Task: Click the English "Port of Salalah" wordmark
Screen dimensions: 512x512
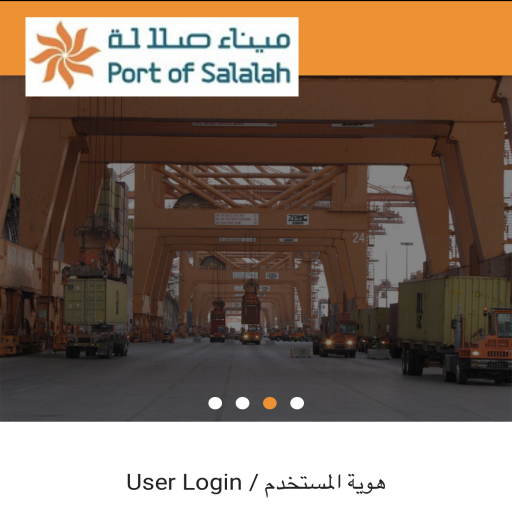Action: point(199,73)
